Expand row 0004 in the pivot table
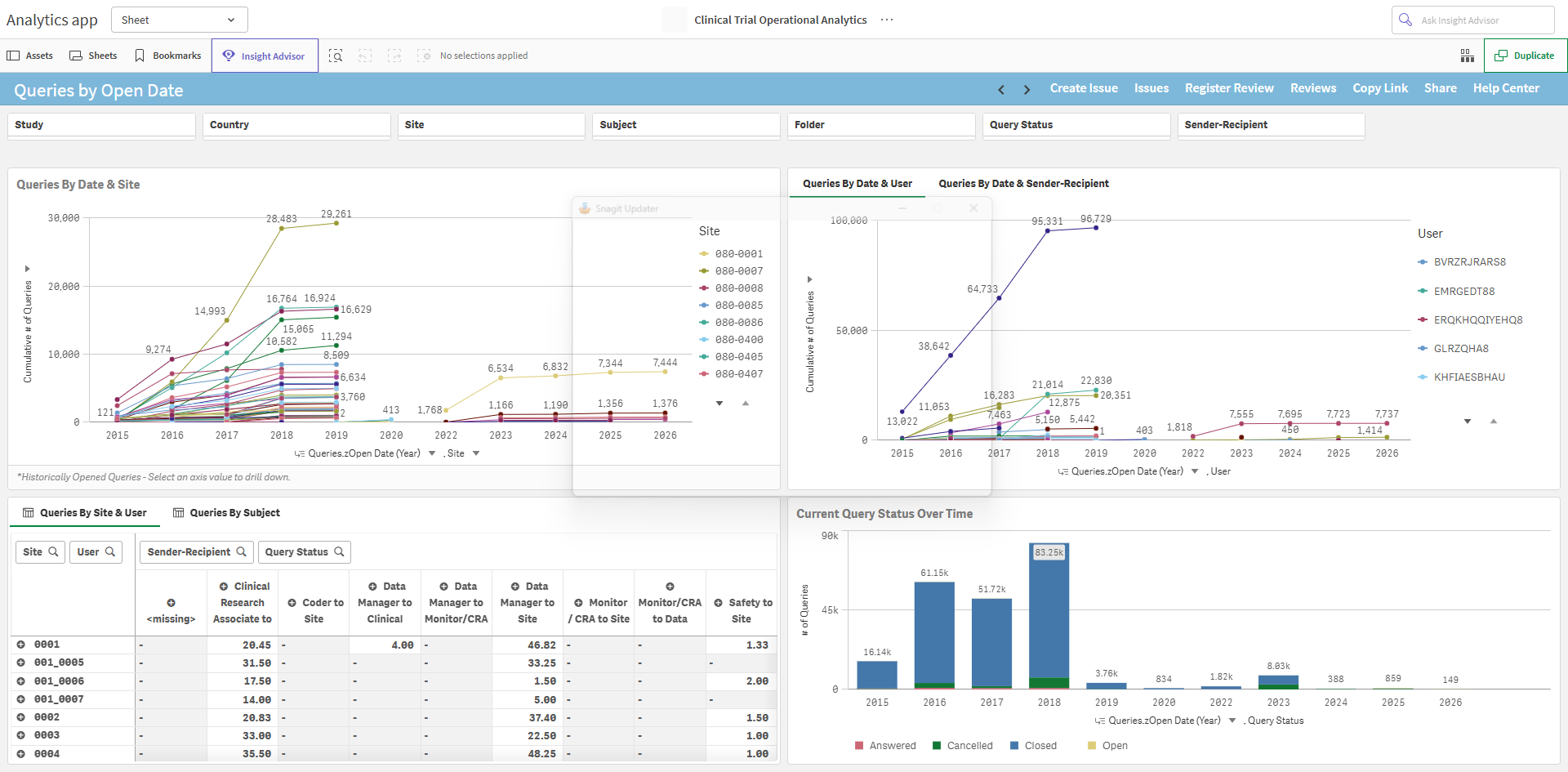Image resolution: width=1568 pixels, height=772 pixels. pos(21,754)
